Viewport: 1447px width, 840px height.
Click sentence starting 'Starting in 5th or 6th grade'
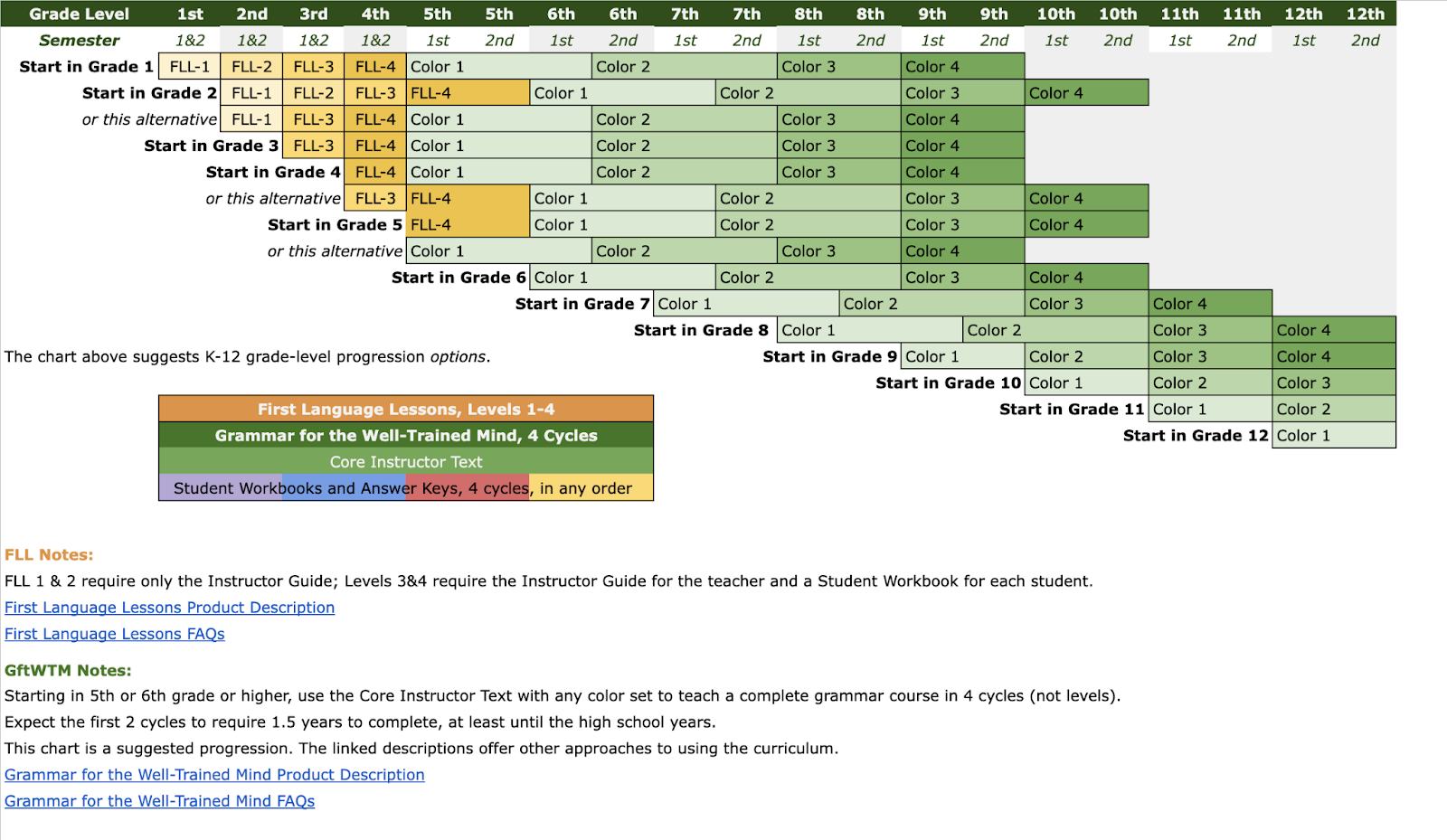point(563,696)
